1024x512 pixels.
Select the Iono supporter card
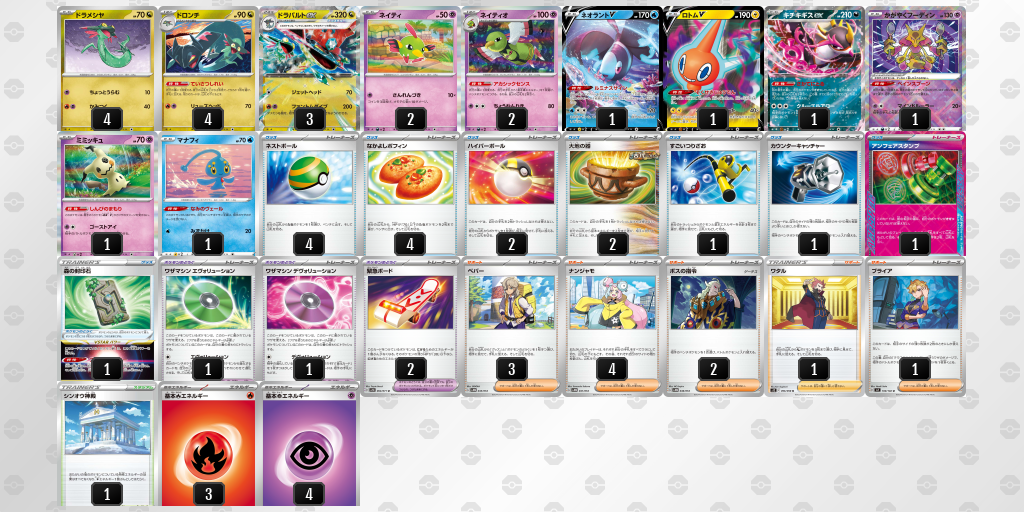pos(612,327)
